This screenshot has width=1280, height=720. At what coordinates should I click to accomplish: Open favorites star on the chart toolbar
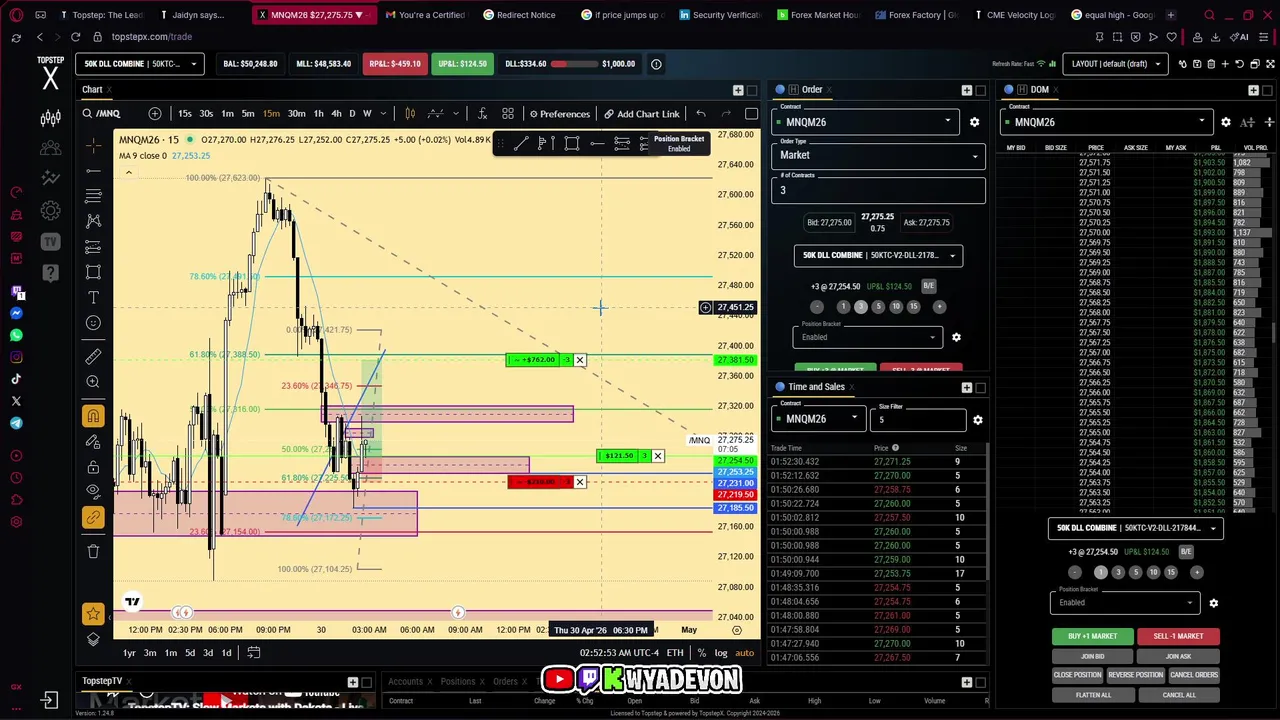pyautogui.click(x=93, y=613)
